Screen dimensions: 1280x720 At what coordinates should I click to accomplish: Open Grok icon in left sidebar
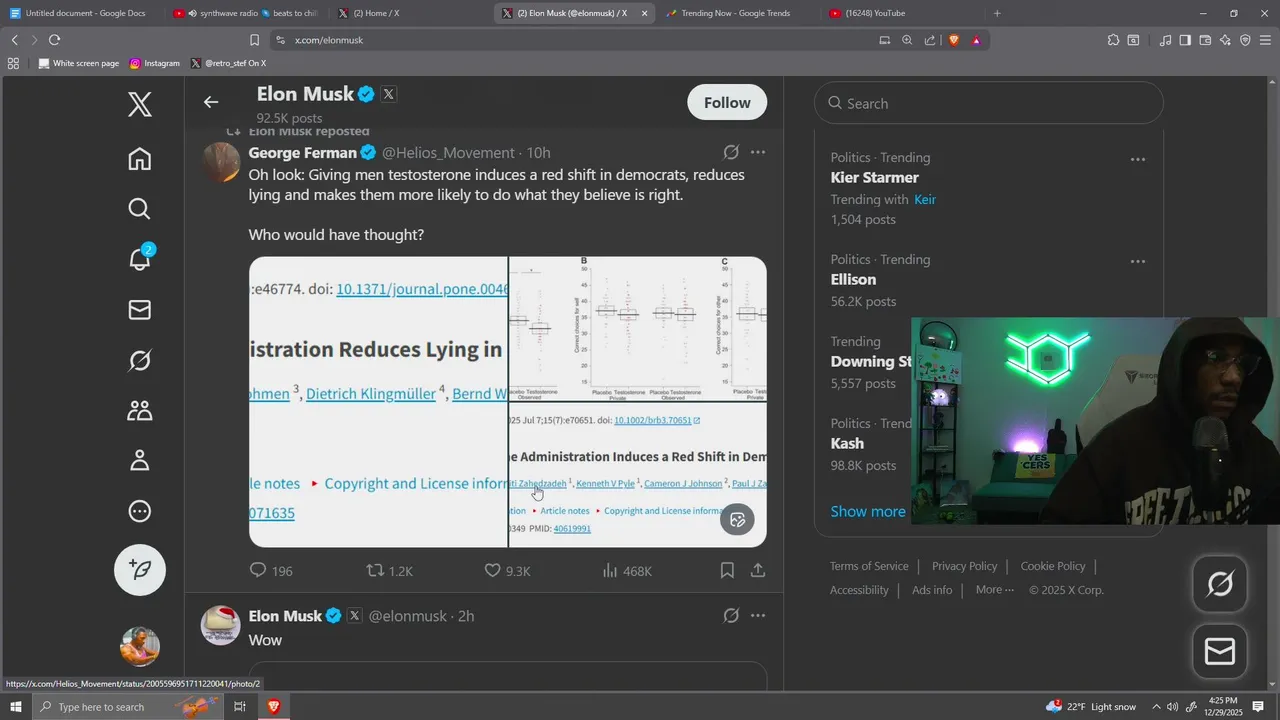(x=140, y=360)
